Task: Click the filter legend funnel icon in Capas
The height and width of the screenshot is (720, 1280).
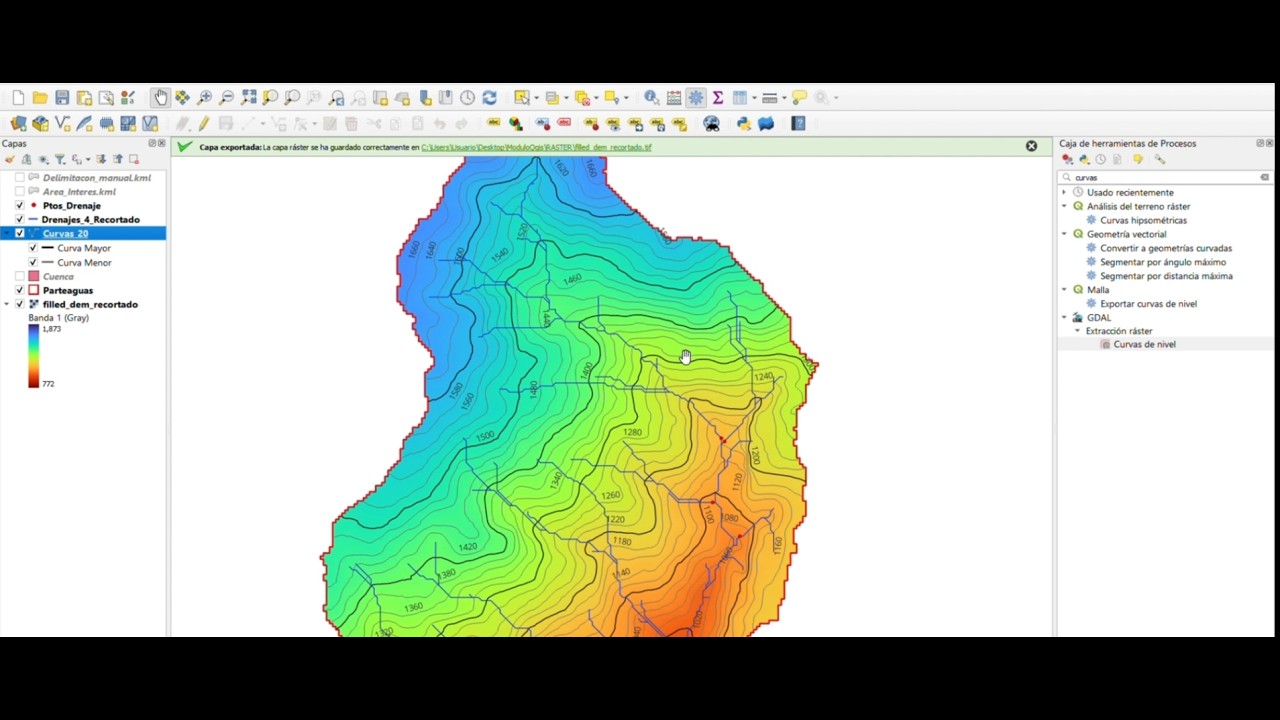Action: [x=60, y=160]
